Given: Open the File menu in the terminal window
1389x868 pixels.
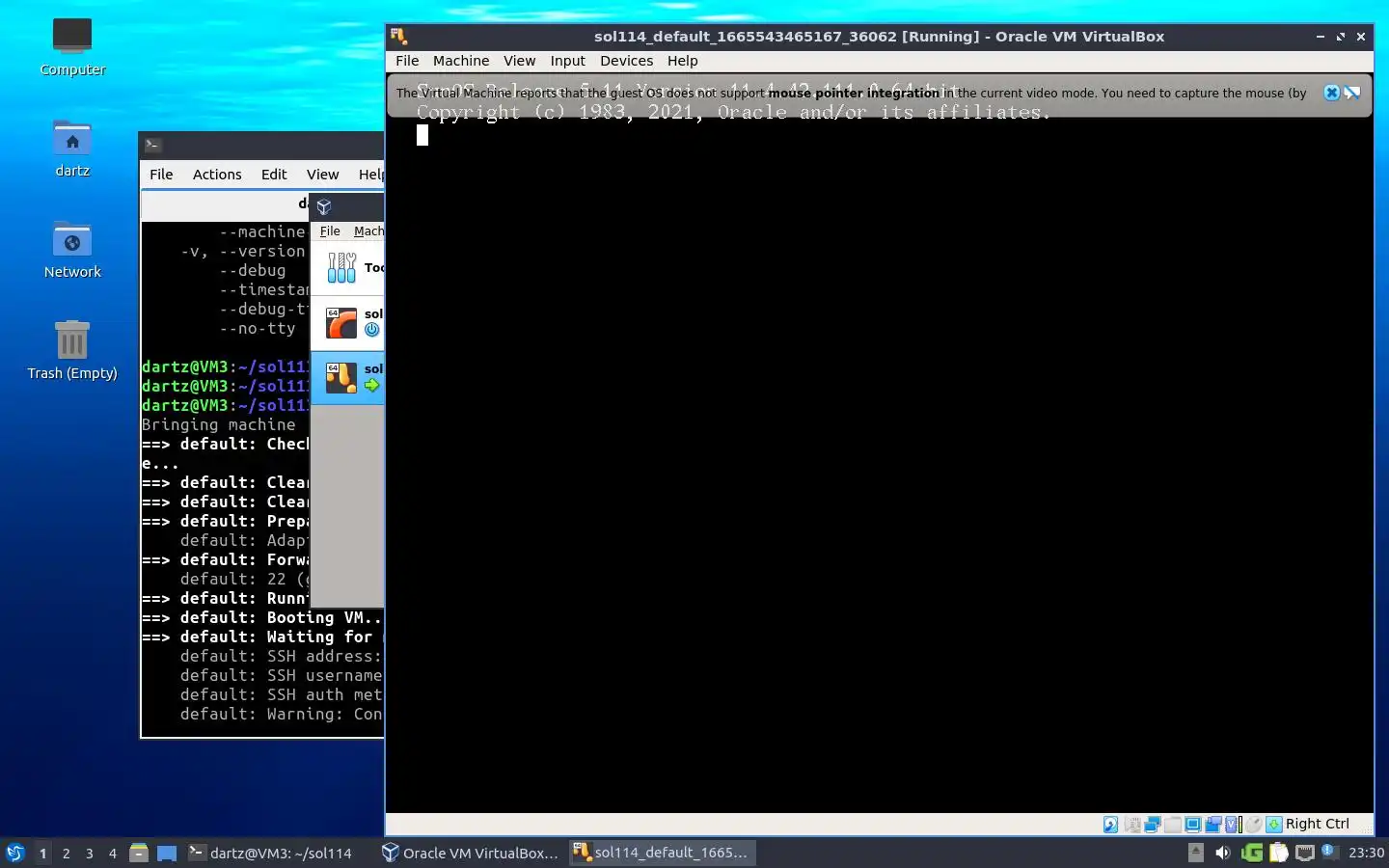Looking at the screenshot, I should pos(161,175).
